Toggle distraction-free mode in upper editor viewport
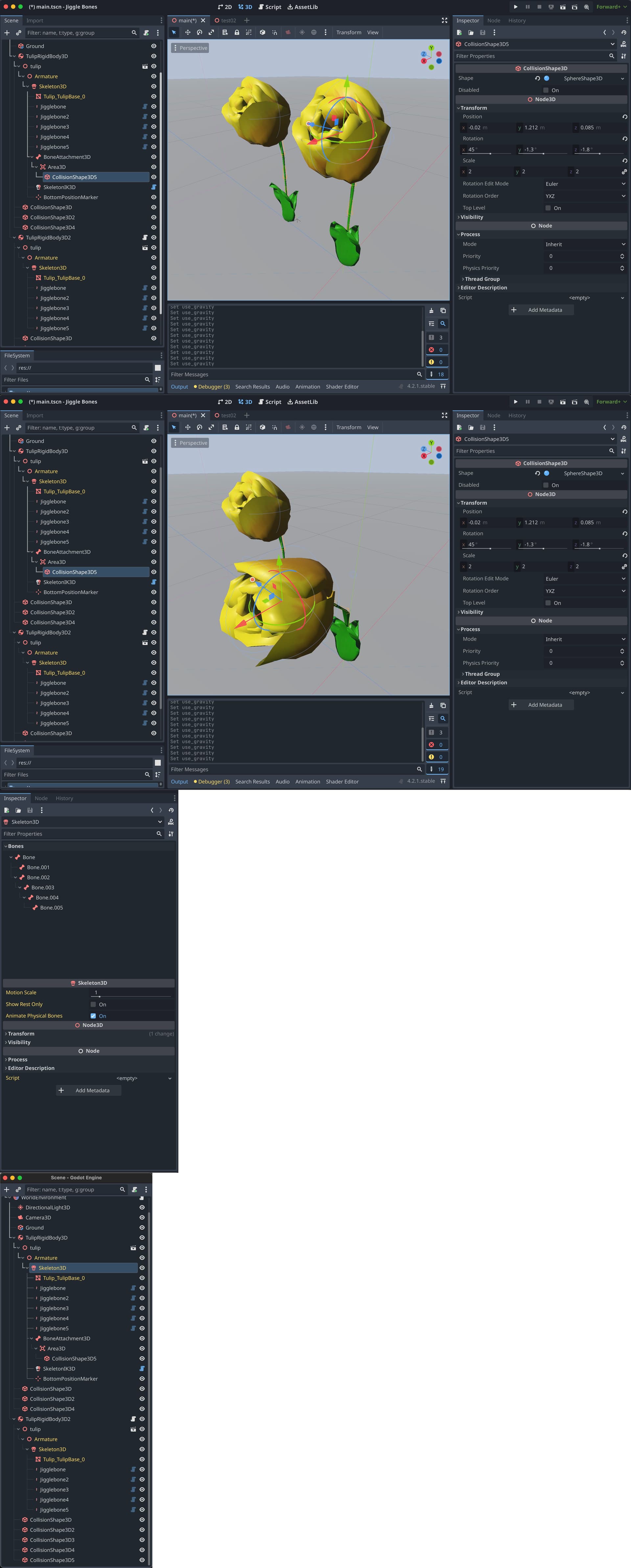This screenshot has height=1568, width=631. coord(444,20)
